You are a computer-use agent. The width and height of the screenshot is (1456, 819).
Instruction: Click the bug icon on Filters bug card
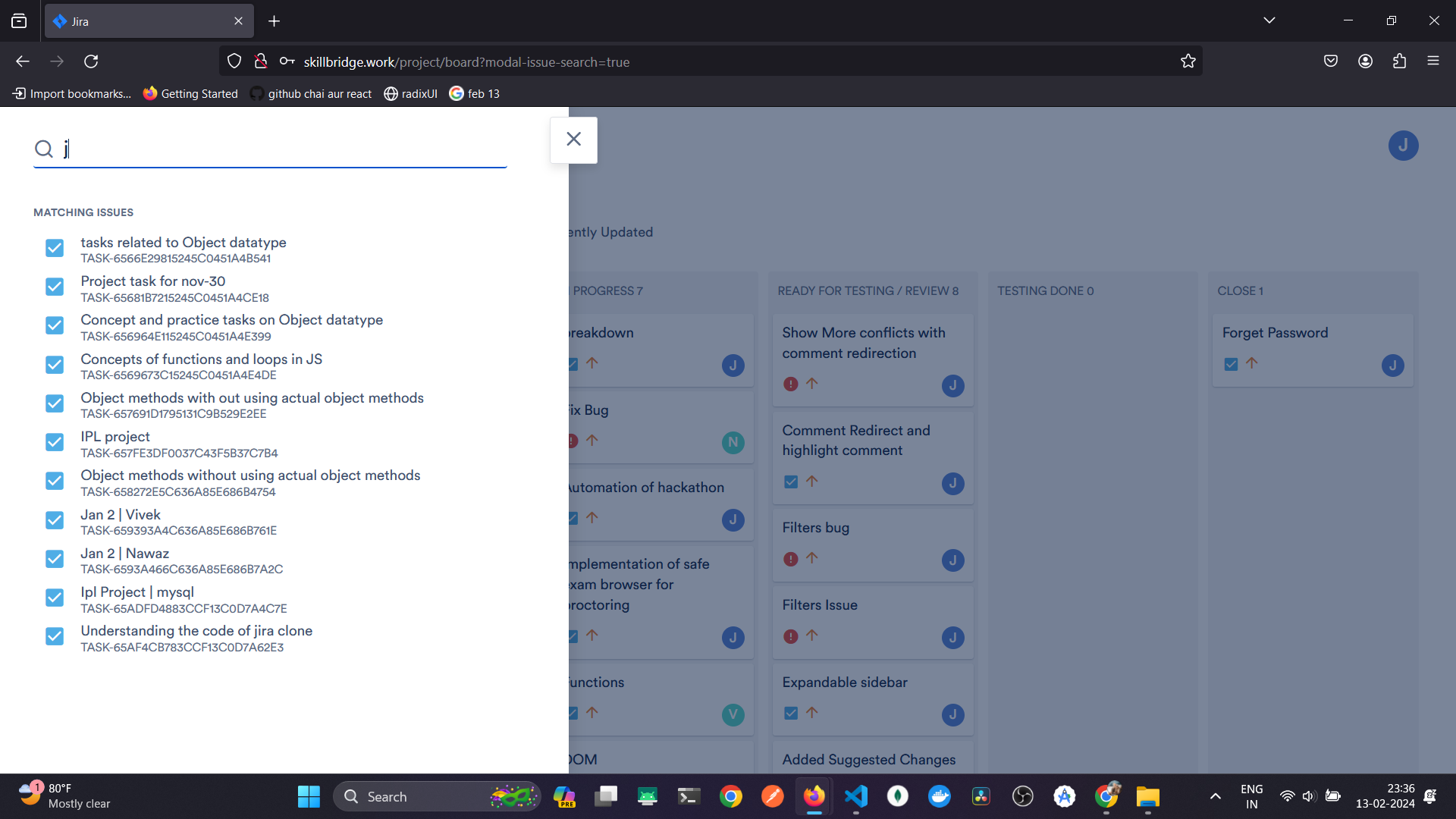(x=790, y=559)
